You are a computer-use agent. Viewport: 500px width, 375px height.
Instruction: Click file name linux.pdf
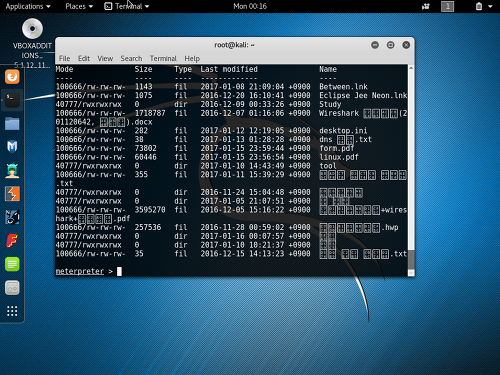tap(339, 157)
